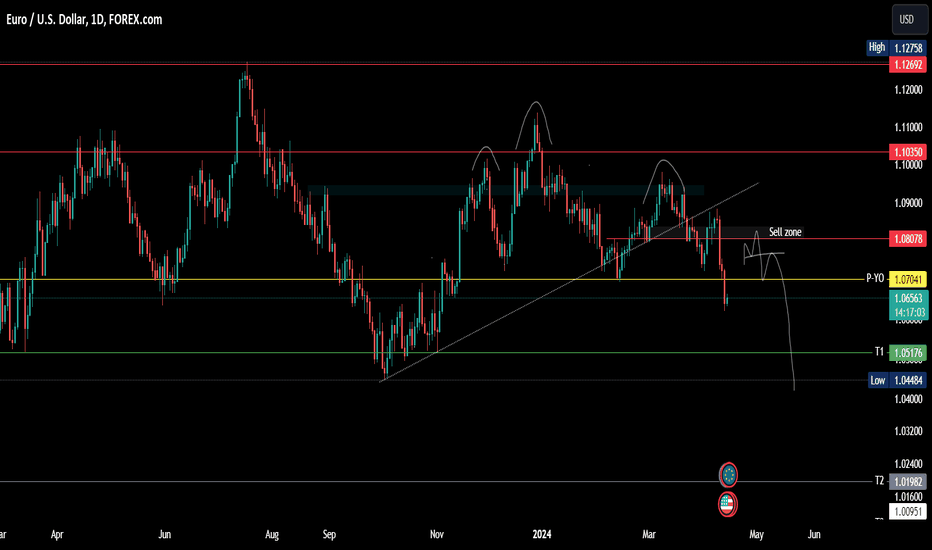The height and width of the screenshot is (550, 932).
Task: Click the May label on time axis
Action: [x=756, y=534]
